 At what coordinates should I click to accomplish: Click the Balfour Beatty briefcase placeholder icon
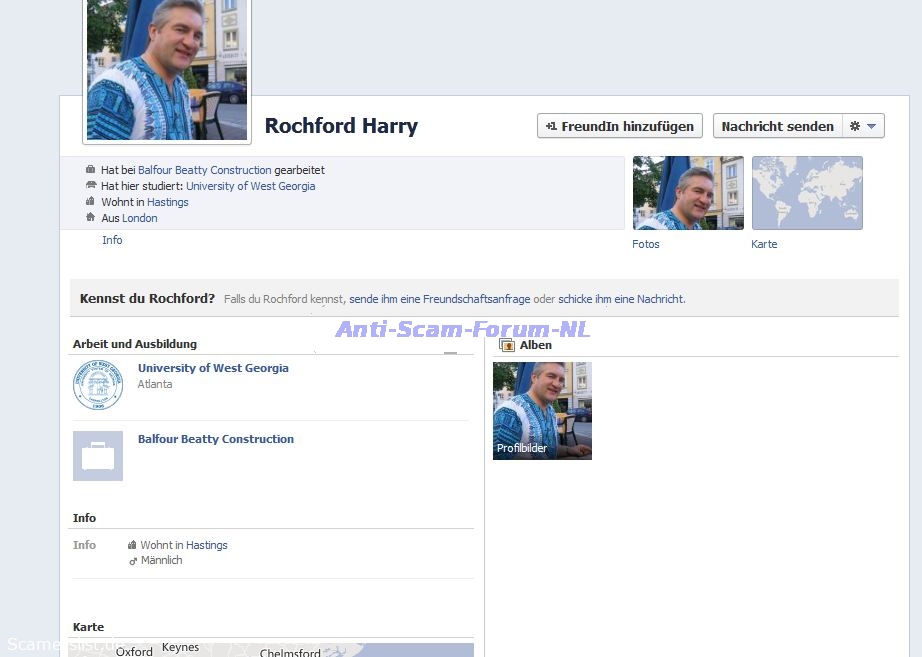[98, 456]
